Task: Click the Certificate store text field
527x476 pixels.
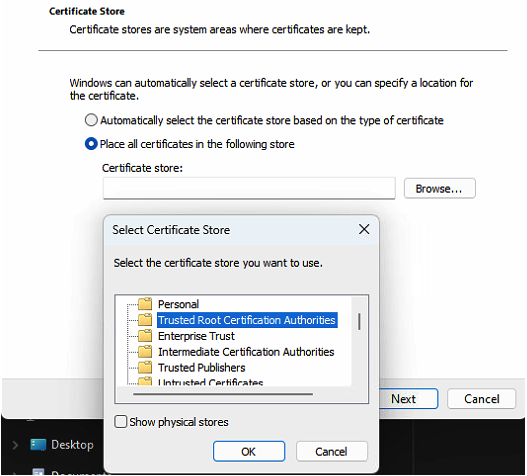Action: click(249, 188)
